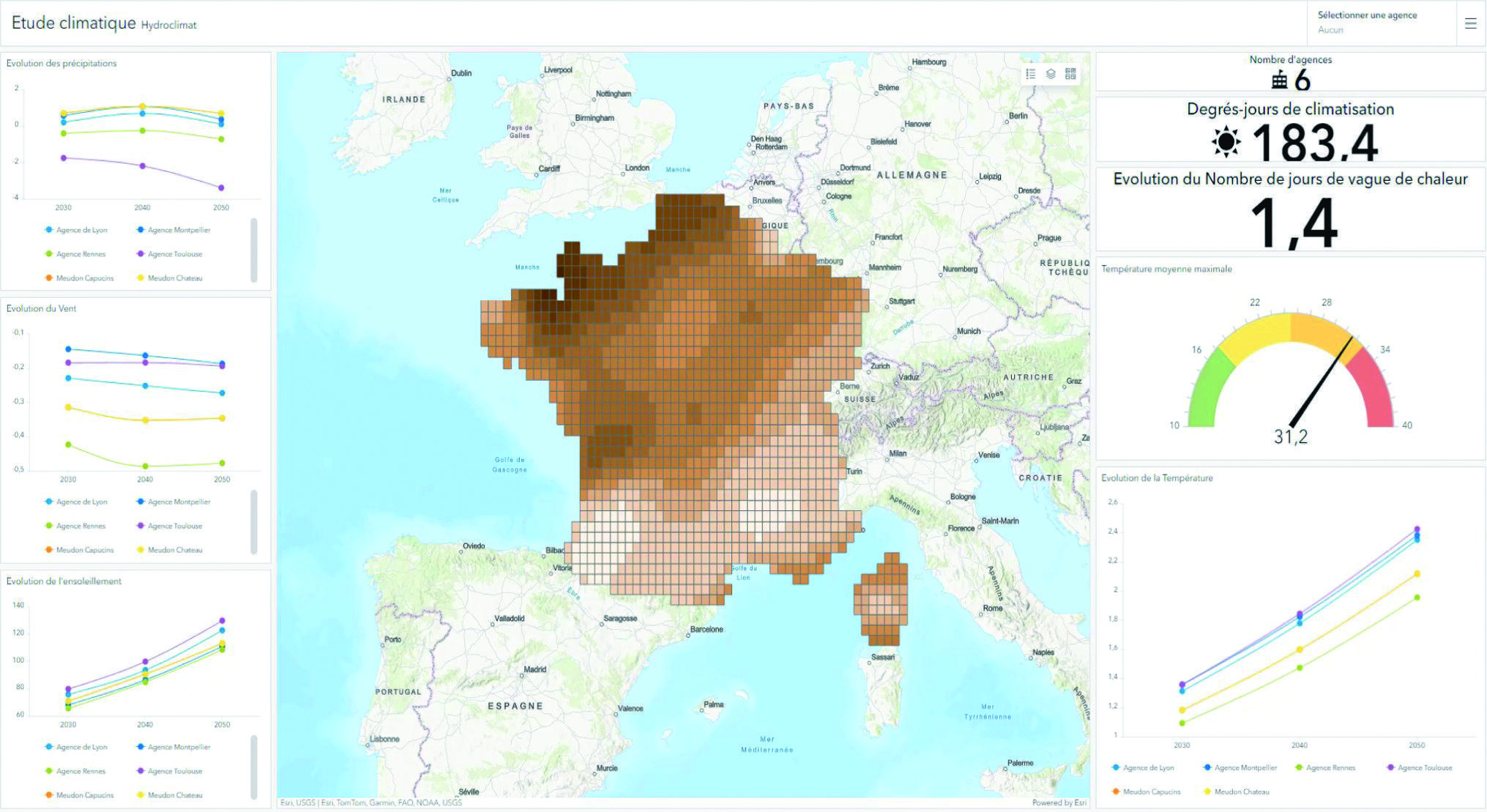Click the sun icon beside 183,4
The width and height of the screenshot is (1487, 812).
click(x=1226, y=141)
